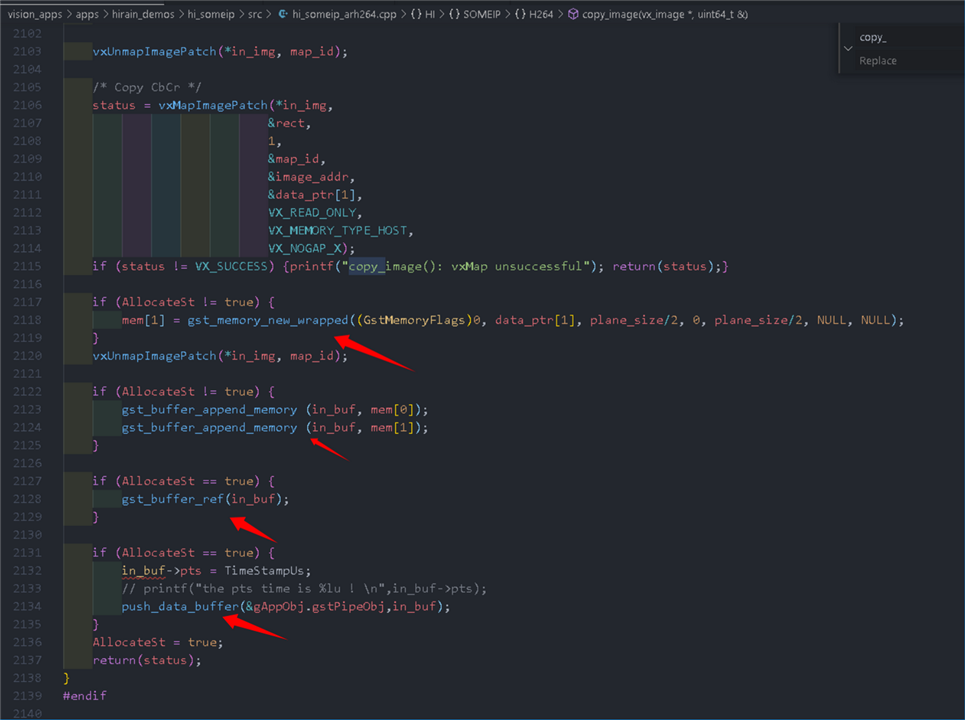
Task: Click GstMemoryFlags cast on line 2118
Action: 414,320
